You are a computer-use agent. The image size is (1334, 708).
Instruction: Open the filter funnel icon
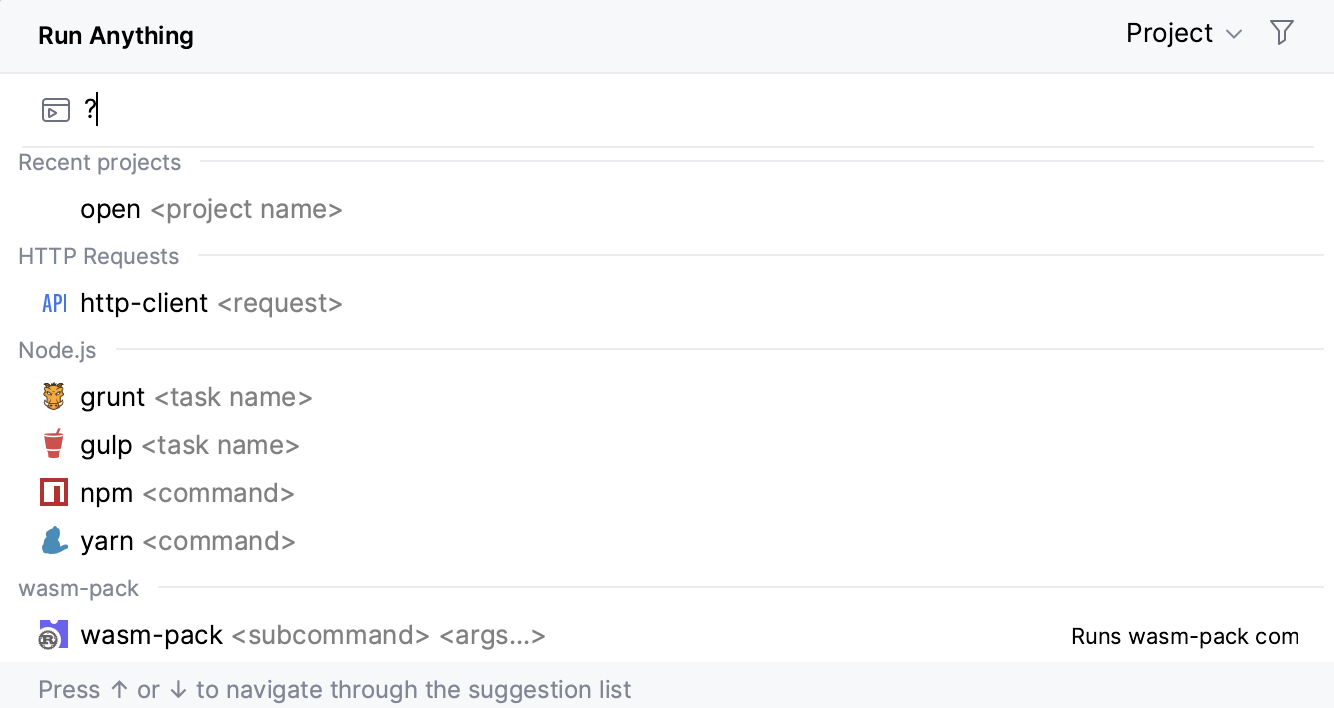[x=1282, y=33]
